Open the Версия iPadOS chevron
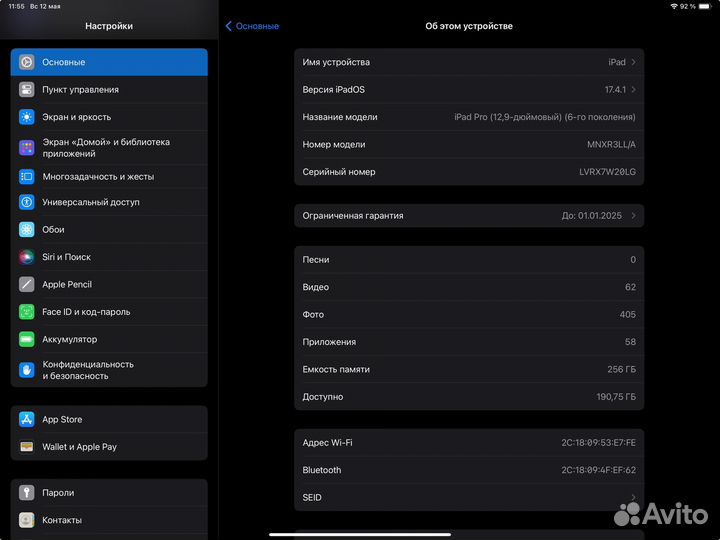Screen dimensions: 720x540 634,90
